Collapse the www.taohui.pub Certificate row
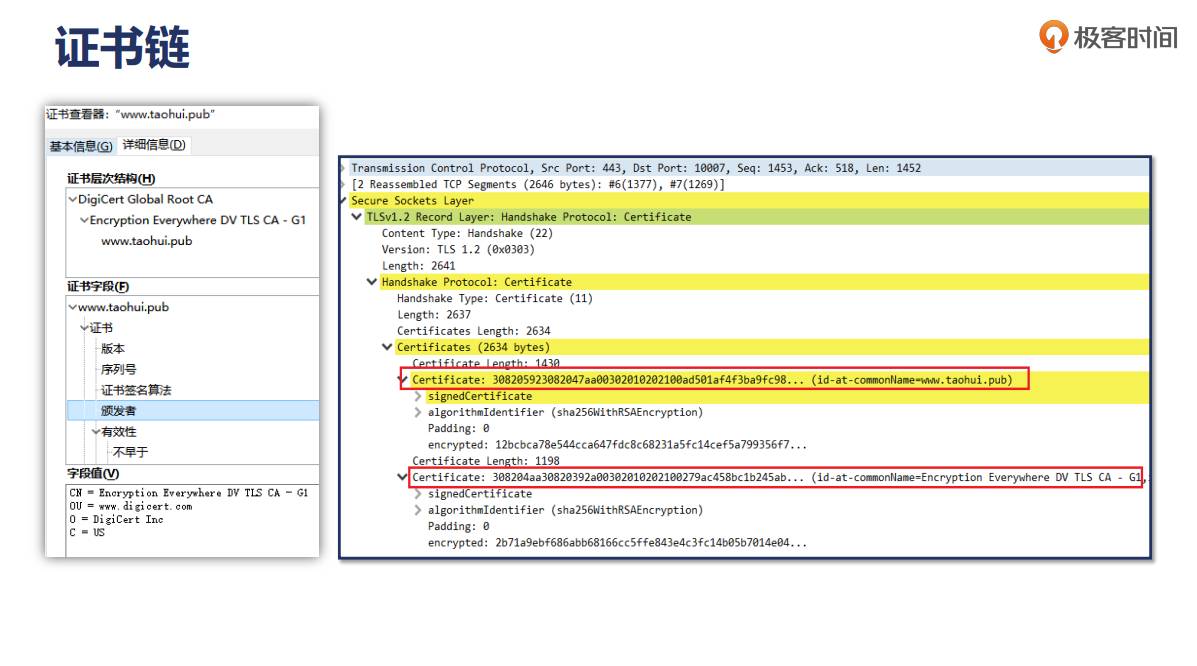Viewport: 1197px width, 666px height. point(402,379)
